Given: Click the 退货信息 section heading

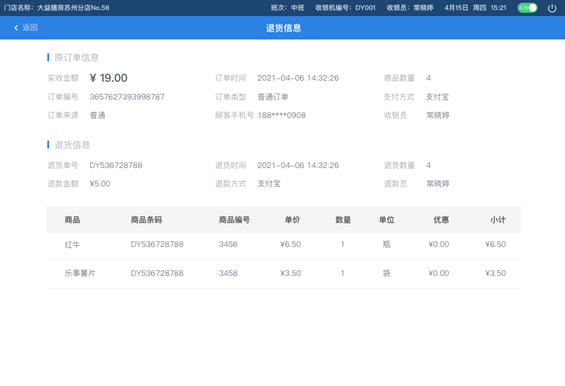Looking at the screenshot, I should (72, 145).
